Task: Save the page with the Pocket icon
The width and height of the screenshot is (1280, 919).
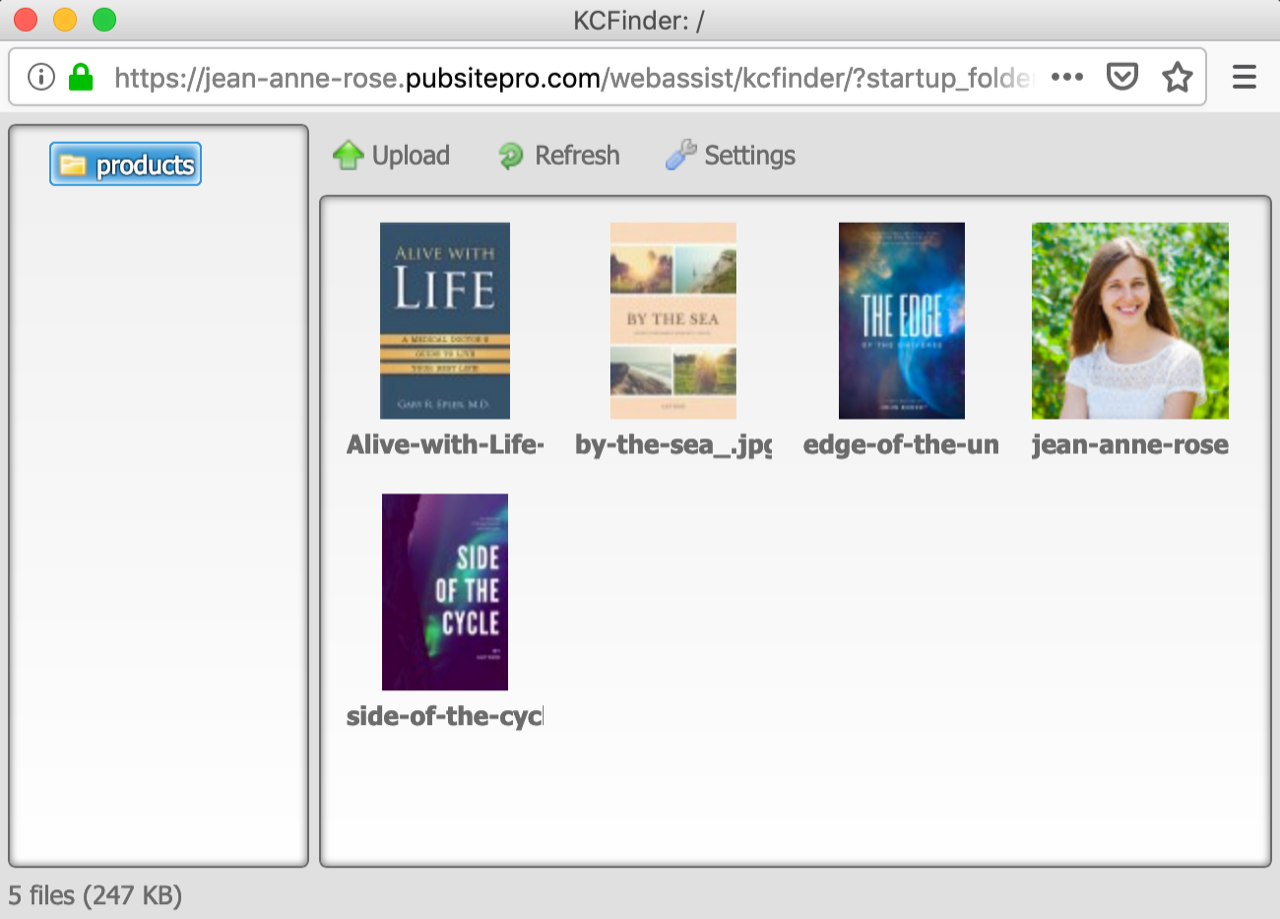Action: click(x=1122, y=77)
